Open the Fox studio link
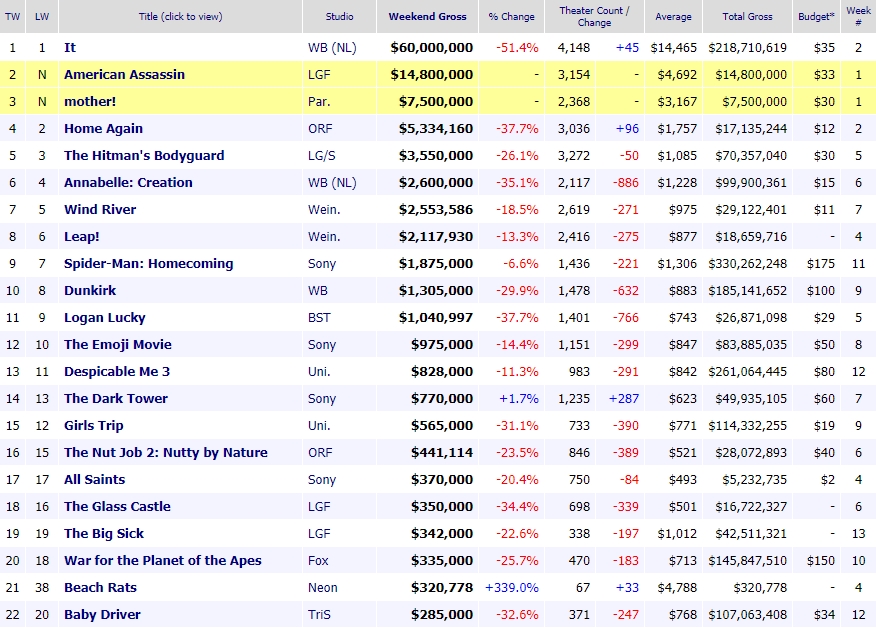Screen dimensions: 876x629 coord(318,561)
